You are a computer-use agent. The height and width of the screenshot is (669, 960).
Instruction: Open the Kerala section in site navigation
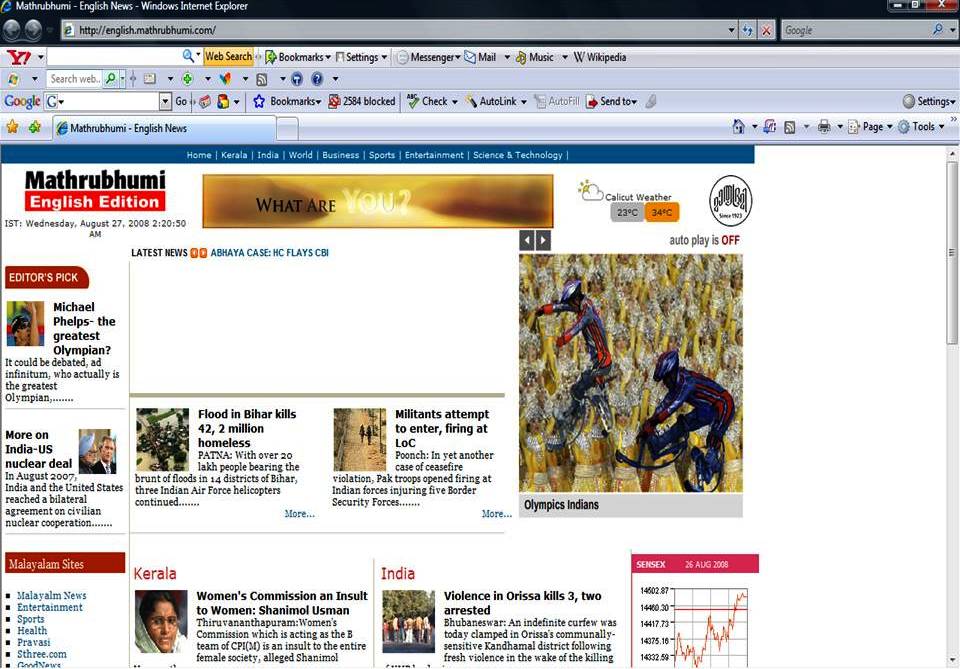coord(233,155)
